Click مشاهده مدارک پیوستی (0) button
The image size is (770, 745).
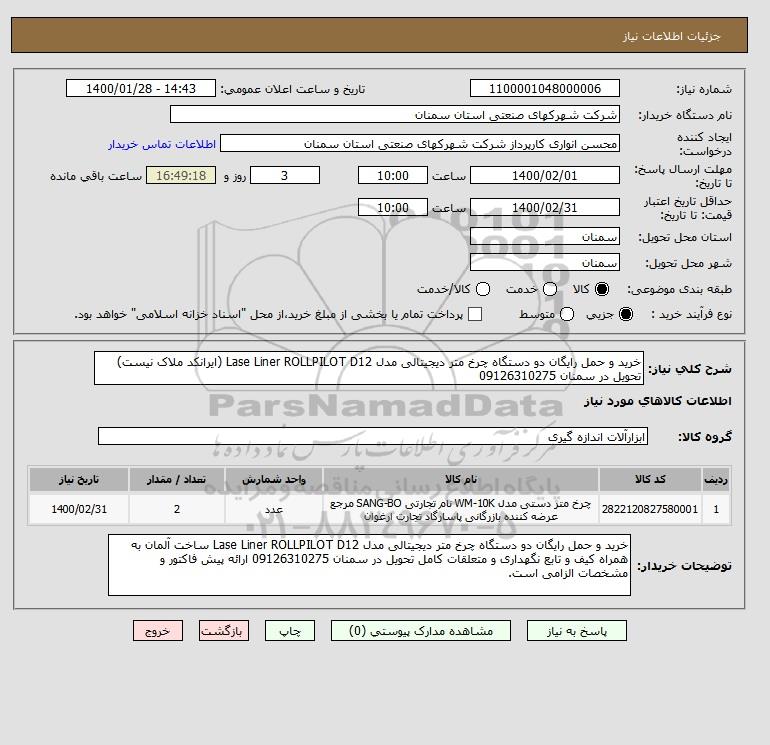point(421,631)
